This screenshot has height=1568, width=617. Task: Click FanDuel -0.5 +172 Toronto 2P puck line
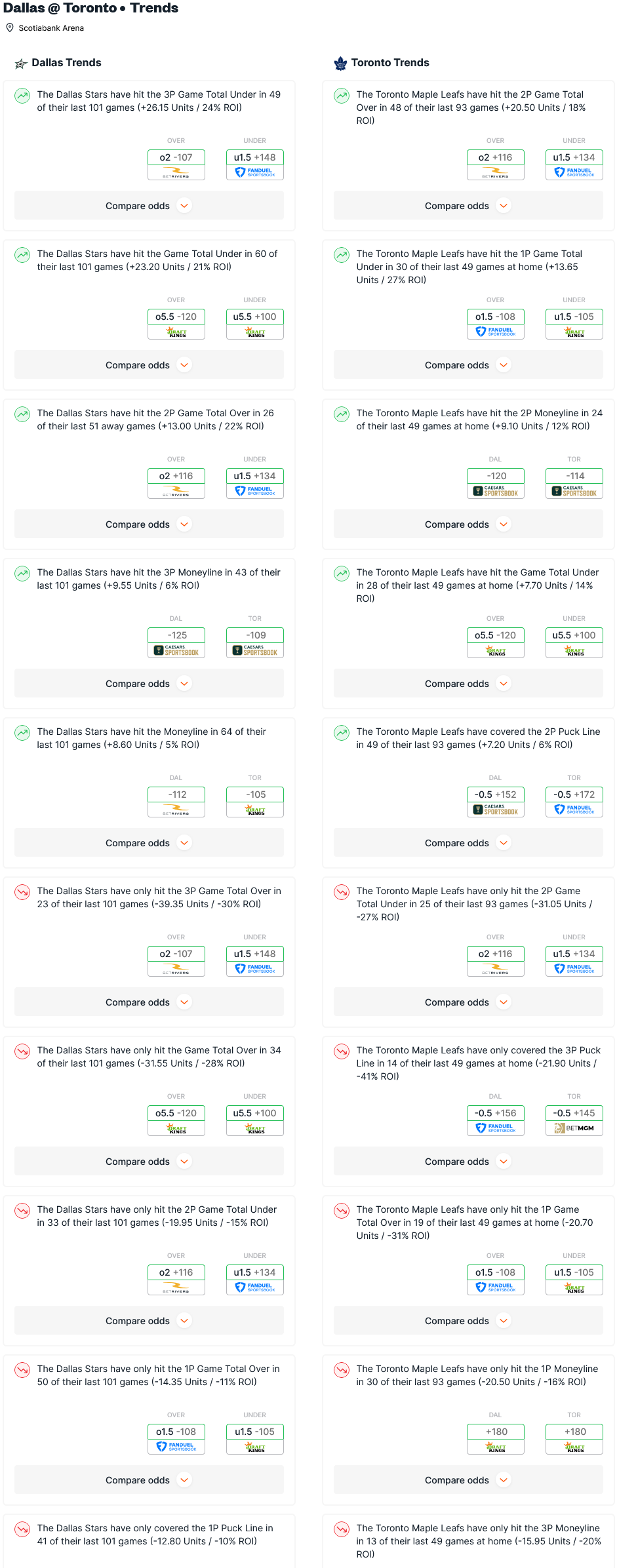pos(574,802)
